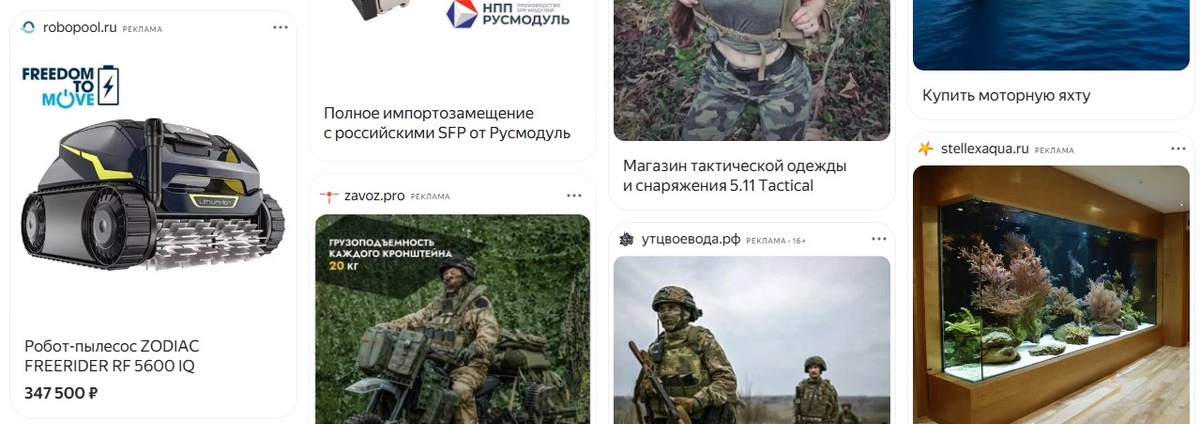
Task: Click the stellexaqua.ru star favicon
Action: coord(925,149)
